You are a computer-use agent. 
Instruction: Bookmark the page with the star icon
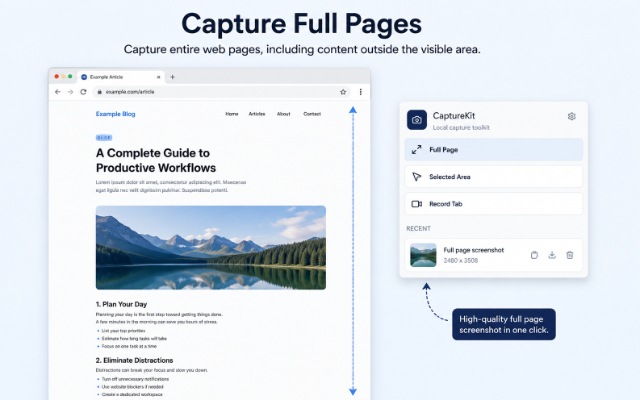tap(343, 92)
